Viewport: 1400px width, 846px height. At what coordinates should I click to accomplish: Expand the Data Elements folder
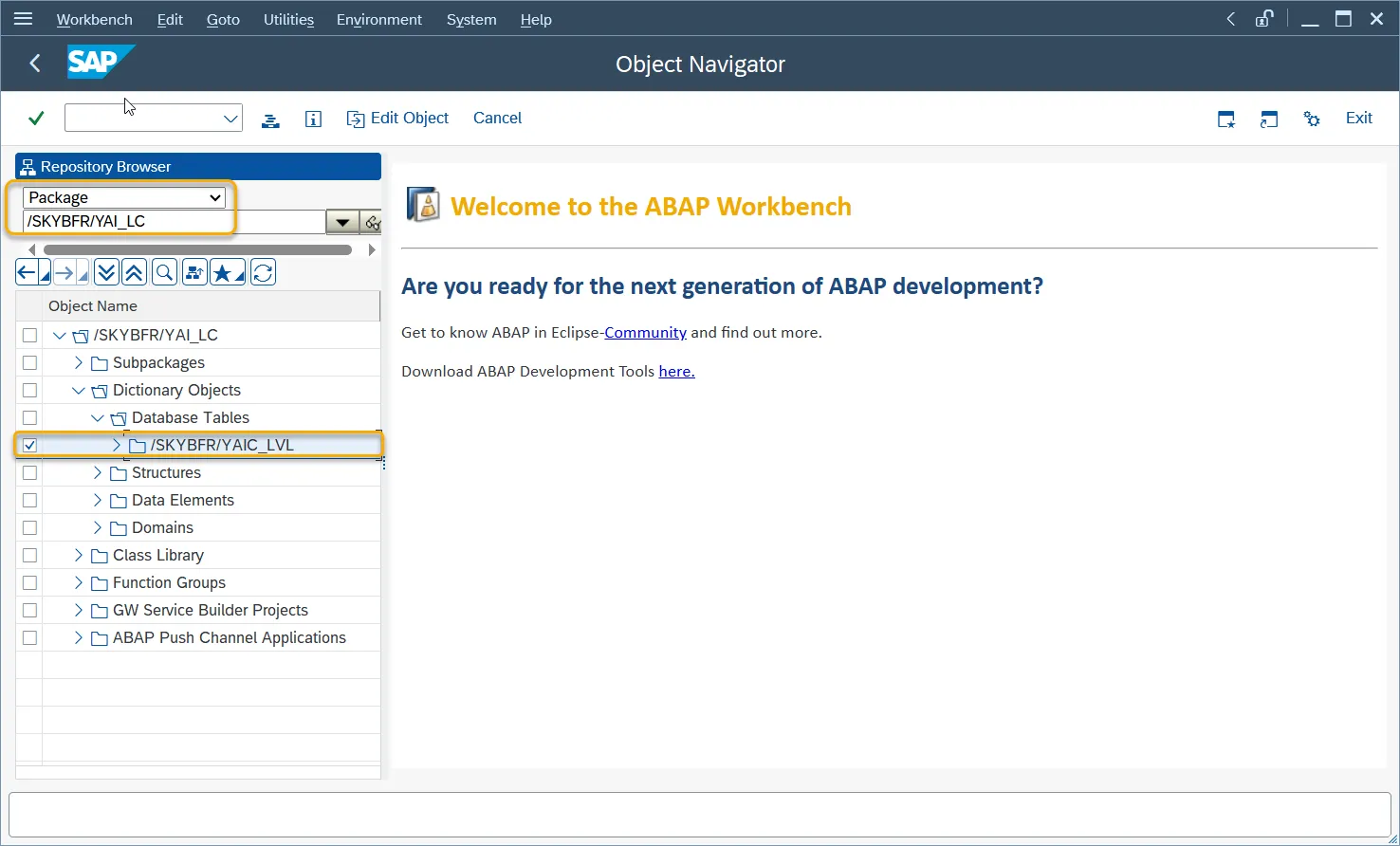[x=98, y=500]
